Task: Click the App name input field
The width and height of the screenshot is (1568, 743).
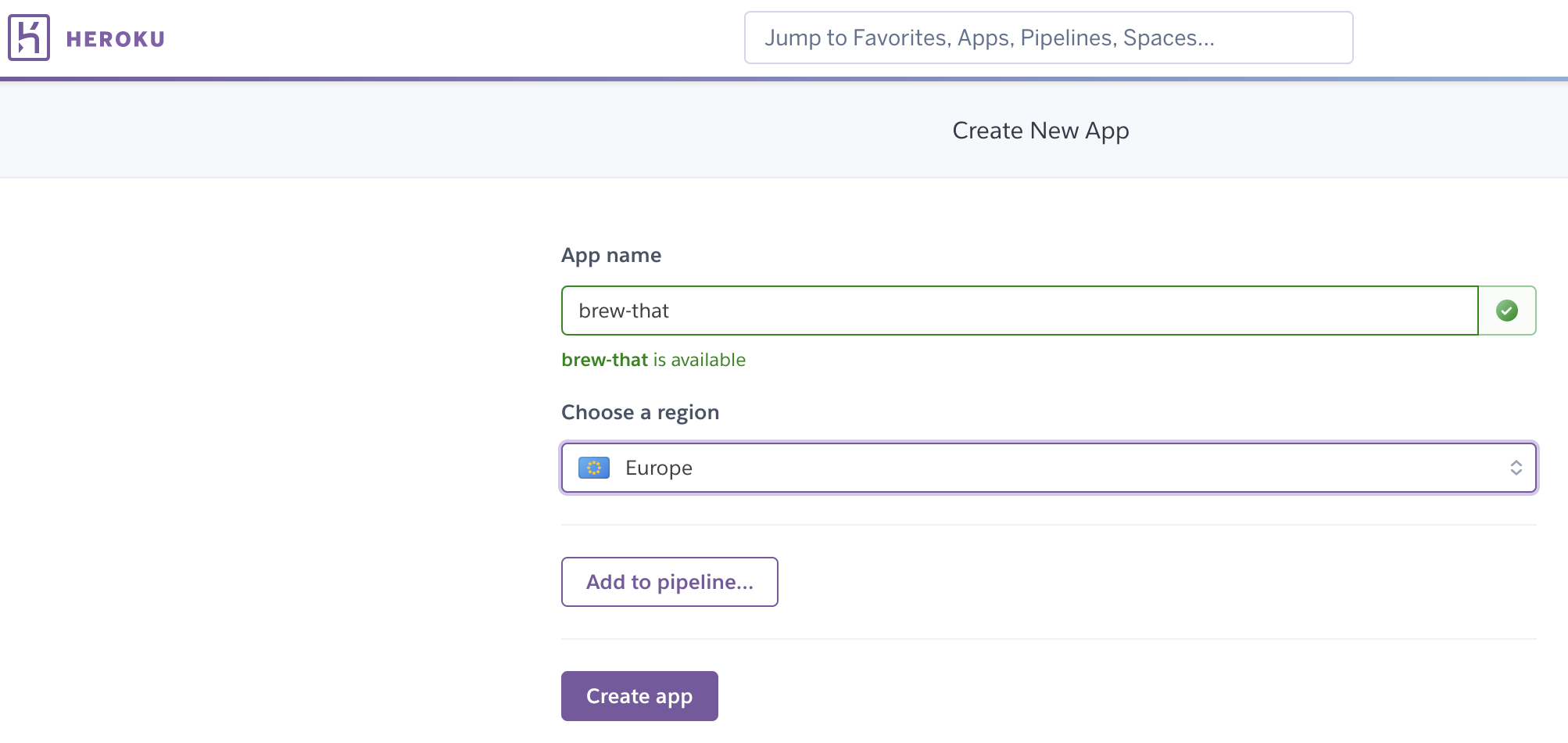Action: pyautogui.click(x=1020, y=310)
